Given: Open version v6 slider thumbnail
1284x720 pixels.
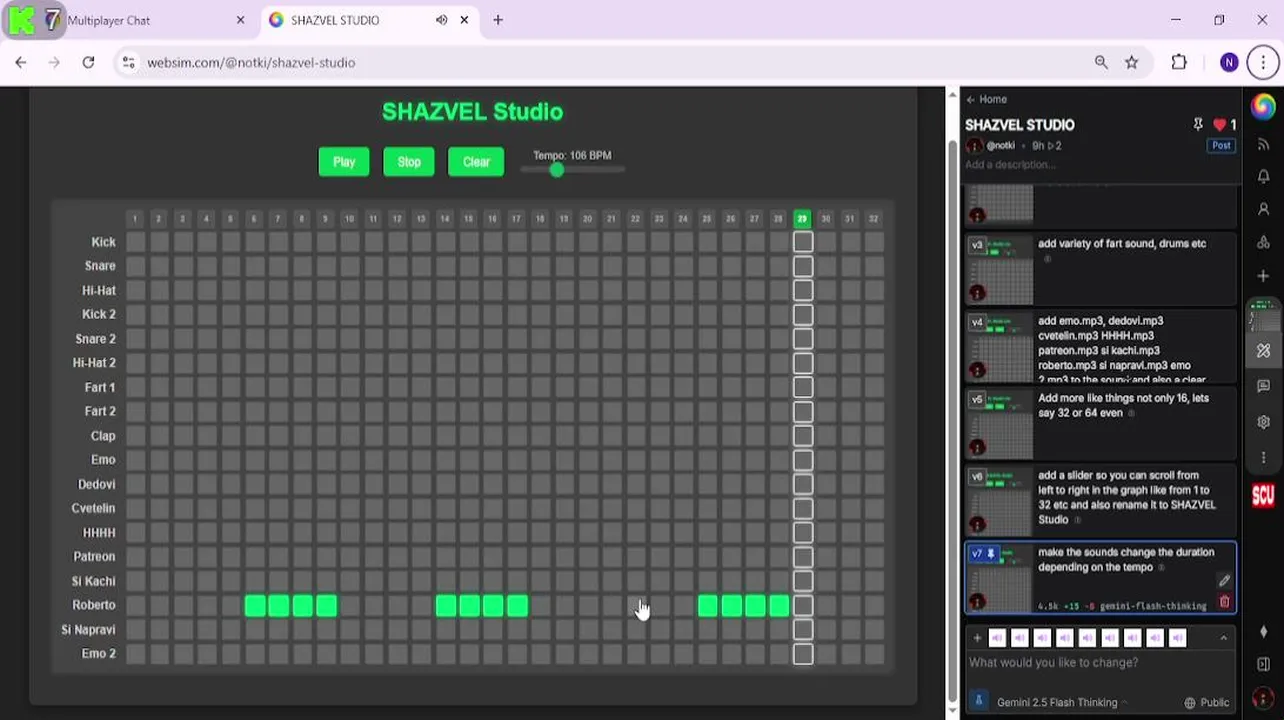Looking at the screenshot, I should (1001, 502).
